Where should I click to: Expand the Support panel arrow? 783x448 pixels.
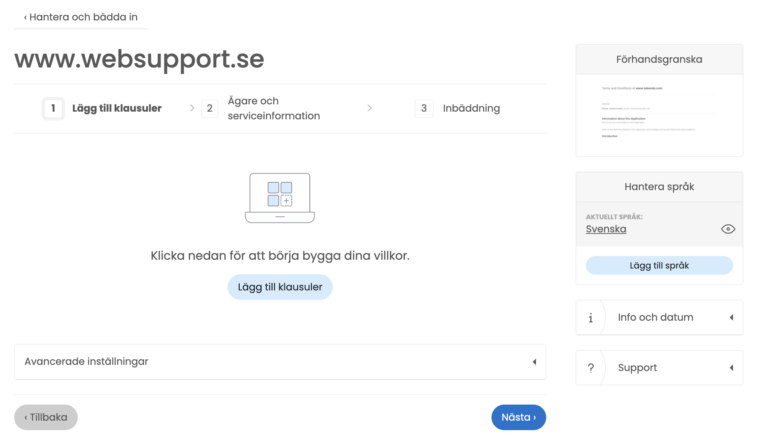click(730, 368)
